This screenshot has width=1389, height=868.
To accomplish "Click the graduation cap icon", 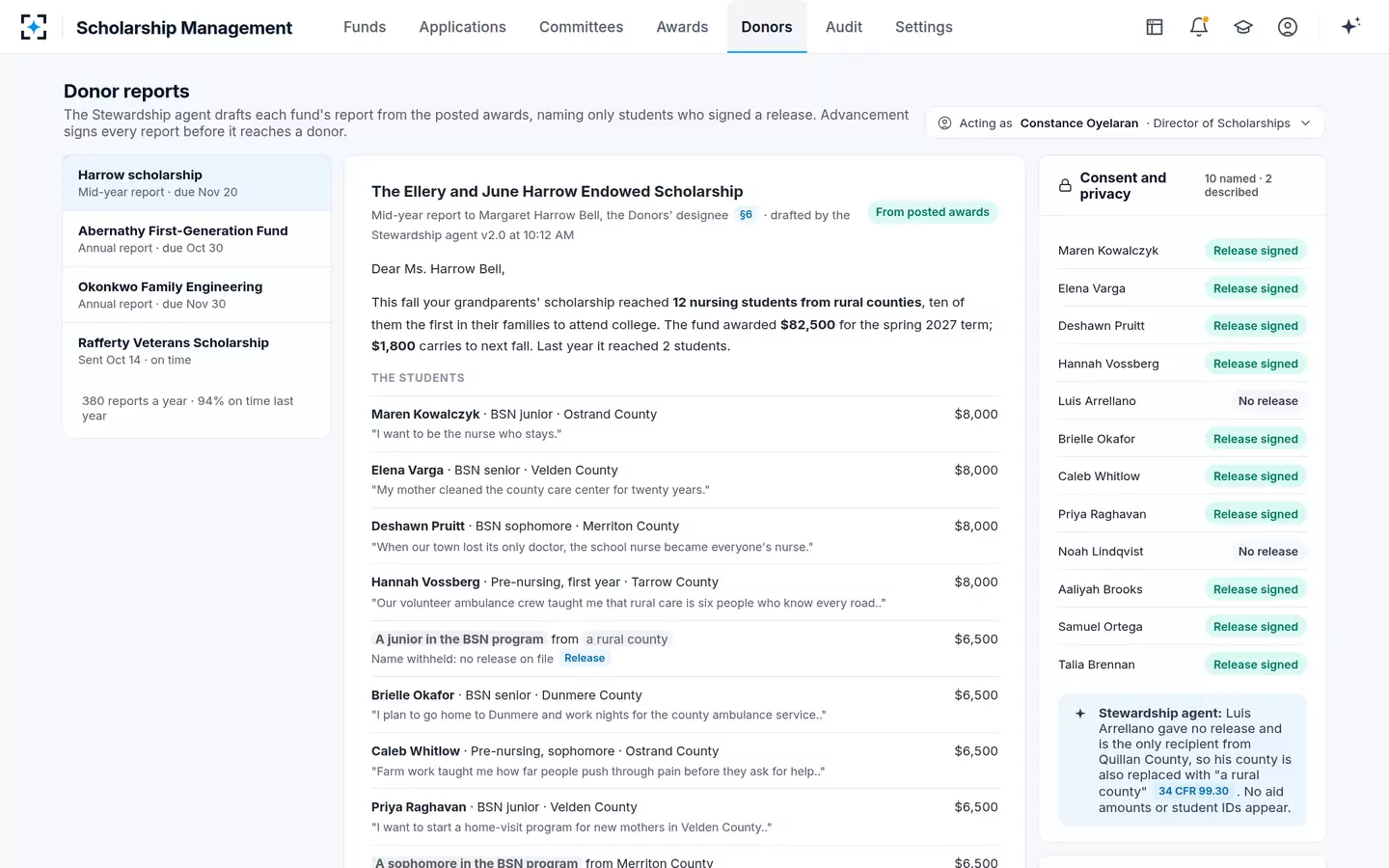I will [1243, 27].
